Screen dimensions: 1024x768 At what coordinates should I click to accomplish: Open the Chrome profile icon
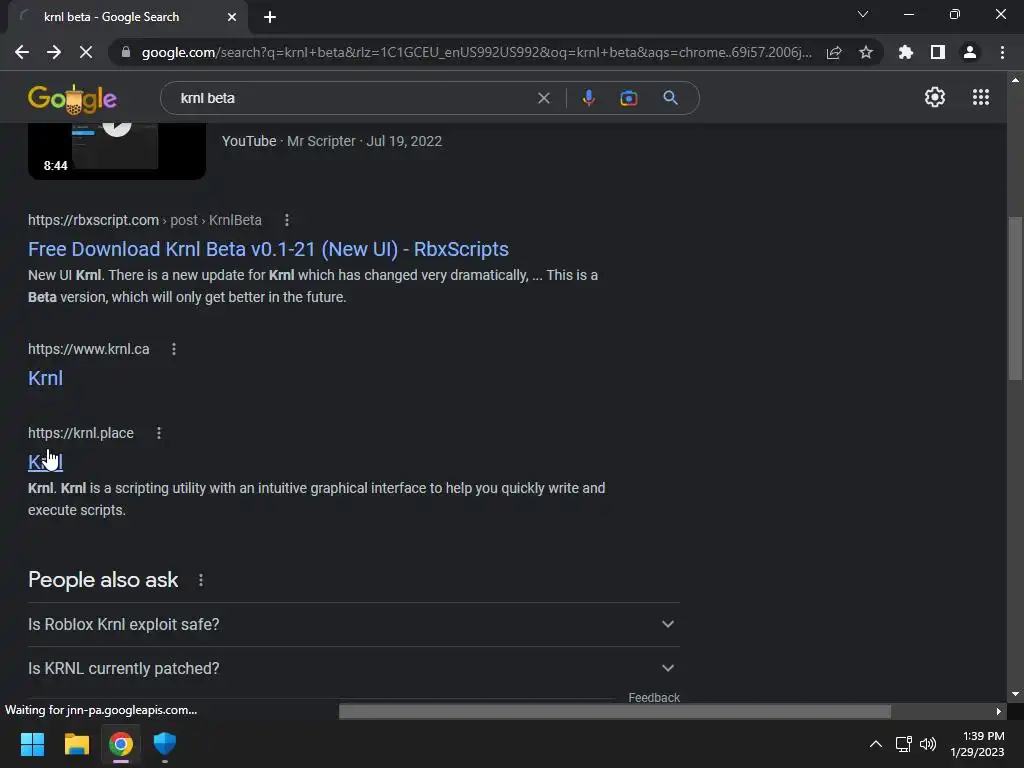pyautogui.click(x=970, y=52)
